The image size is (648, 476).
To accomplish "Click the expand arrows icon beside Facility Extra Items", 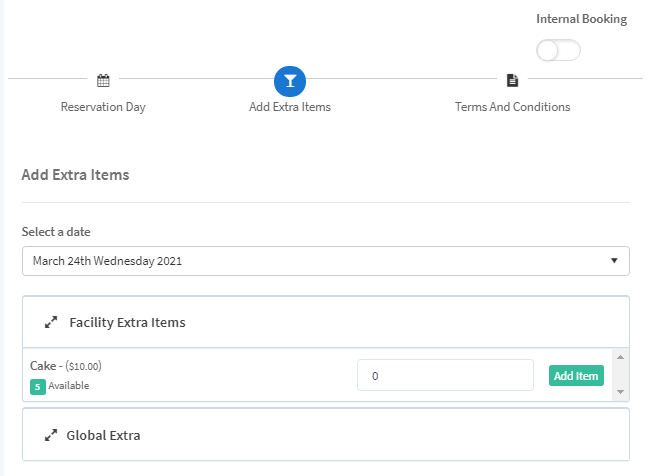I will pyautogui.click(x=51, y=323).
